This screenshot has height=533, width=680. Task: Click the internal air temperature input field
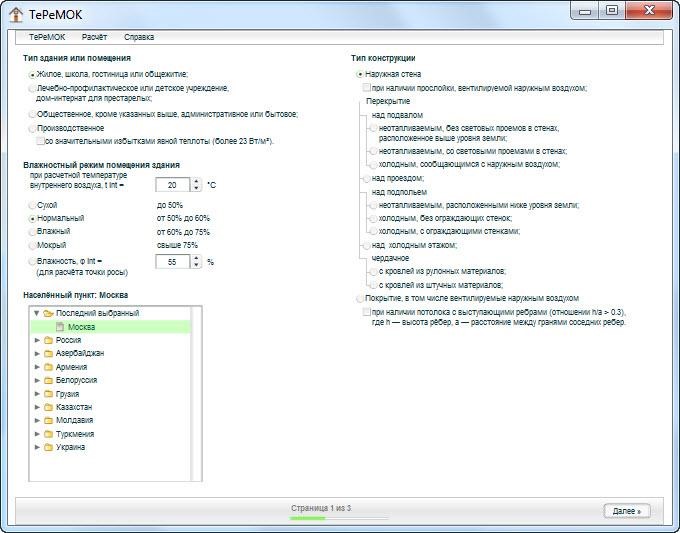click(172, 185)
